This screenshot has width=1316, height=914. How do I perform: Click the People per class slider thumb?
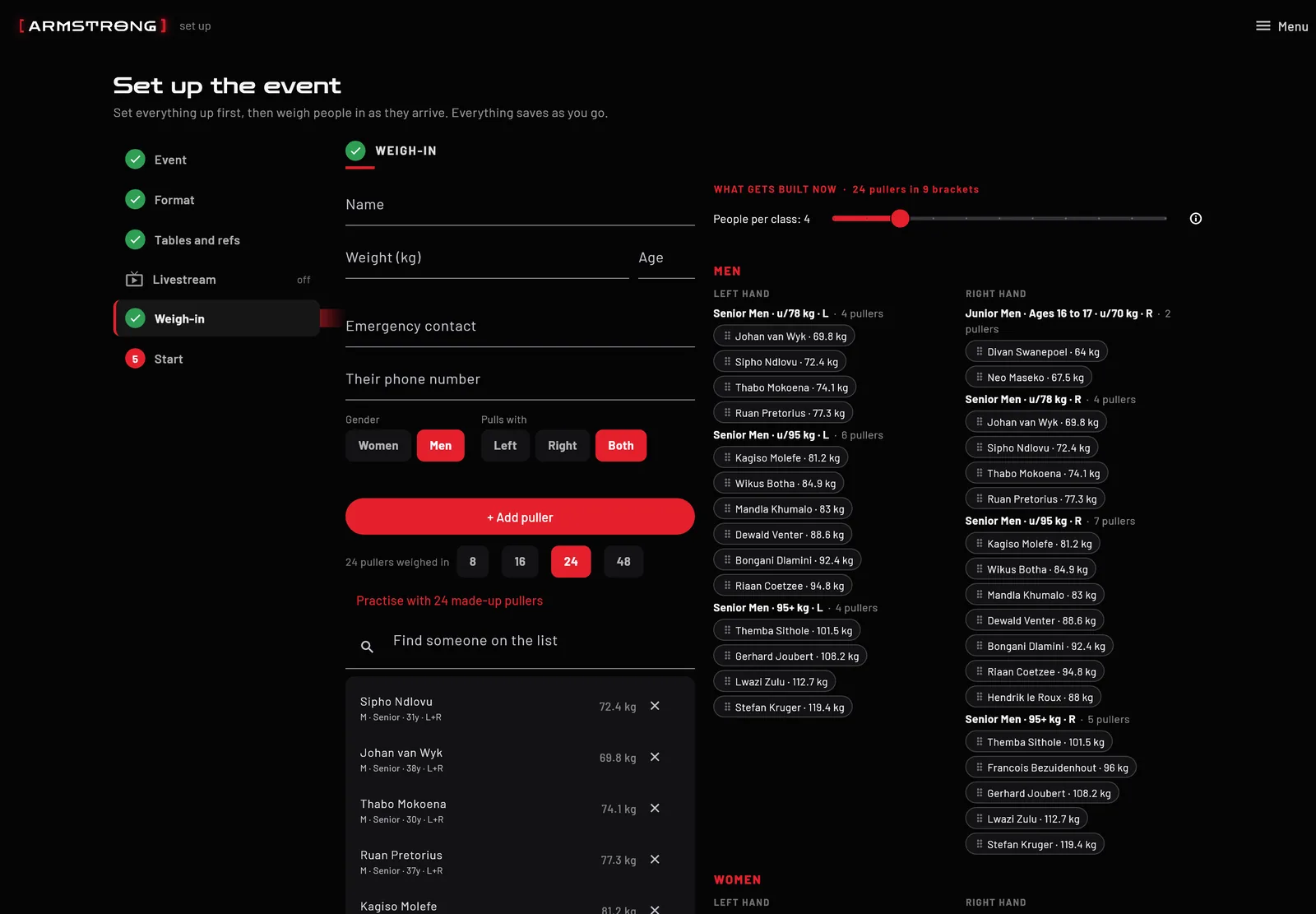click(x=901, y=219)
